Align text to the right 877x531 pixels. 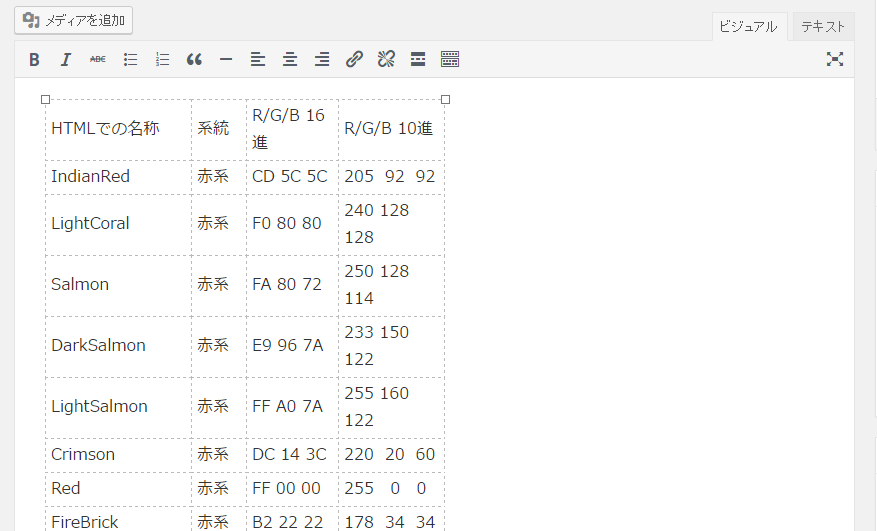click(x=322, y=60)
